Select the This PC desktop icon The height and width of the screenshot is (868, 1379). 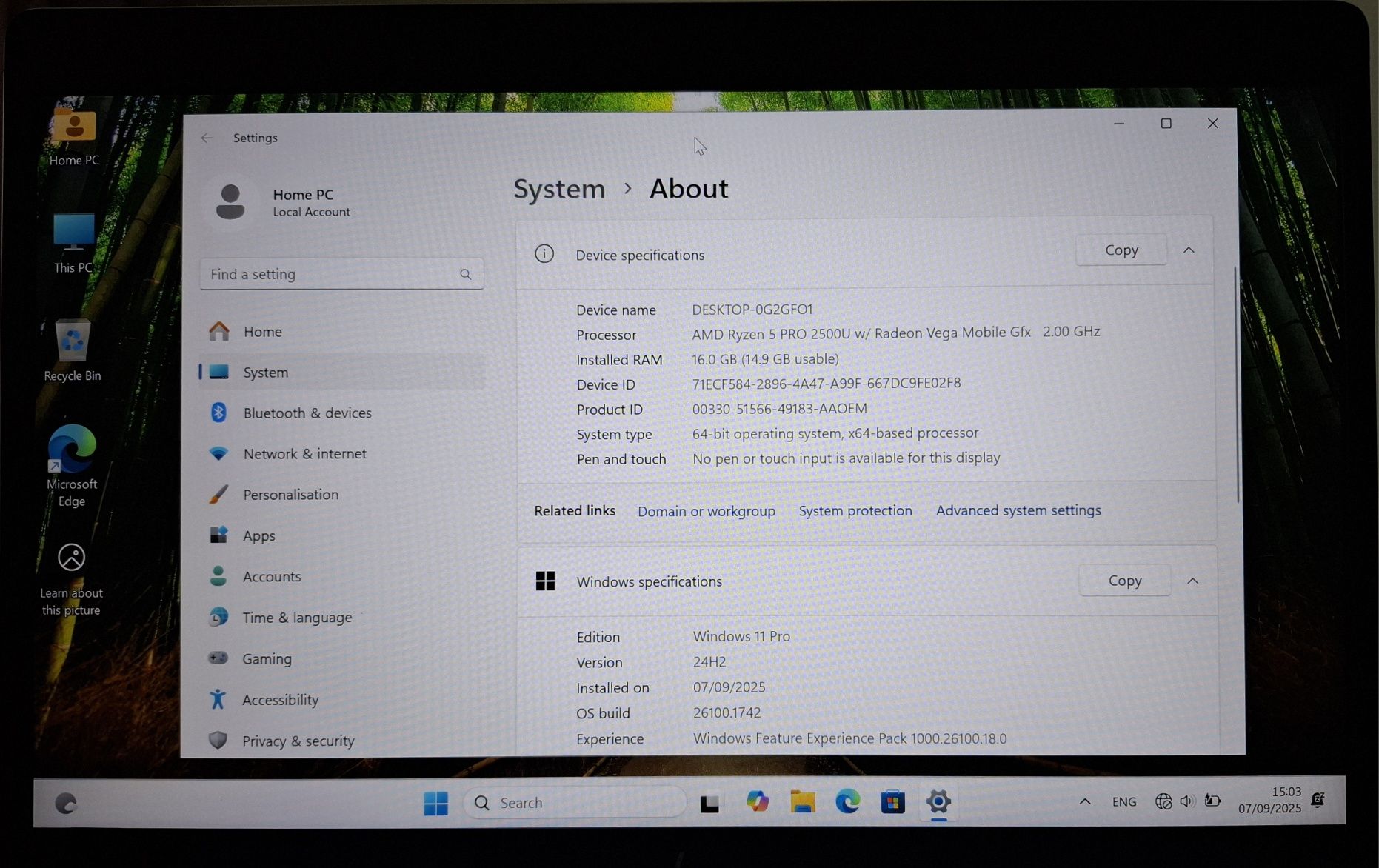[x=74, y=233]
